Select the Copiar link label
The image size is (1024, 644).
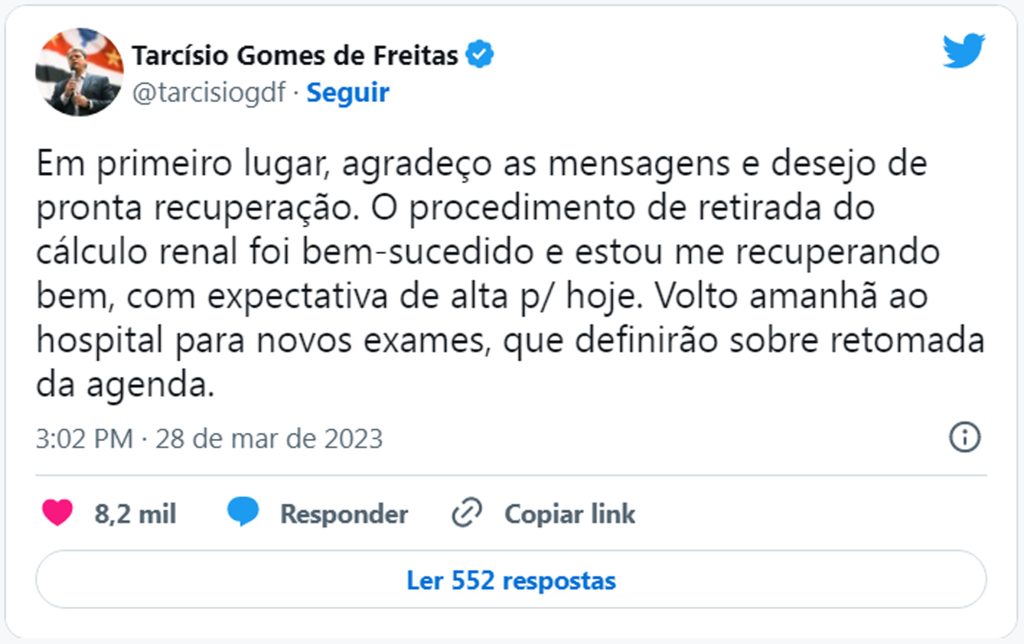569,514
